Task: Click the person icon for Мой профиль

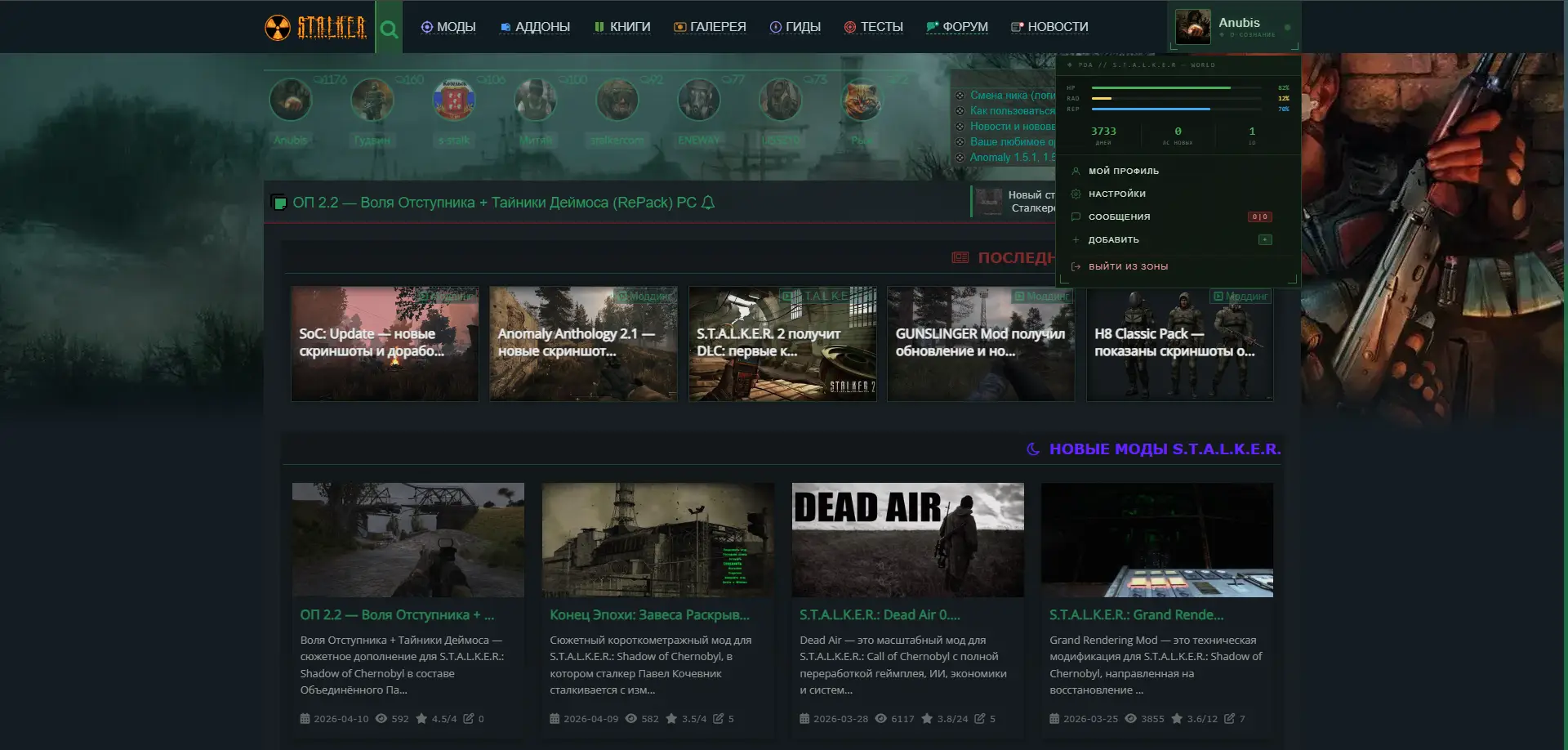Action: 1076,171
